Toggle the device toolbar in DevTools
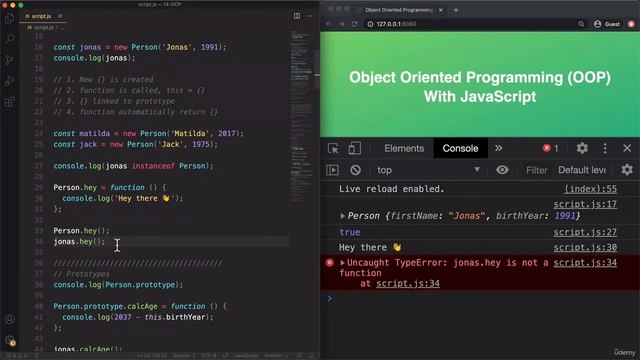640x360 pixels. click(x=354, y=148)
